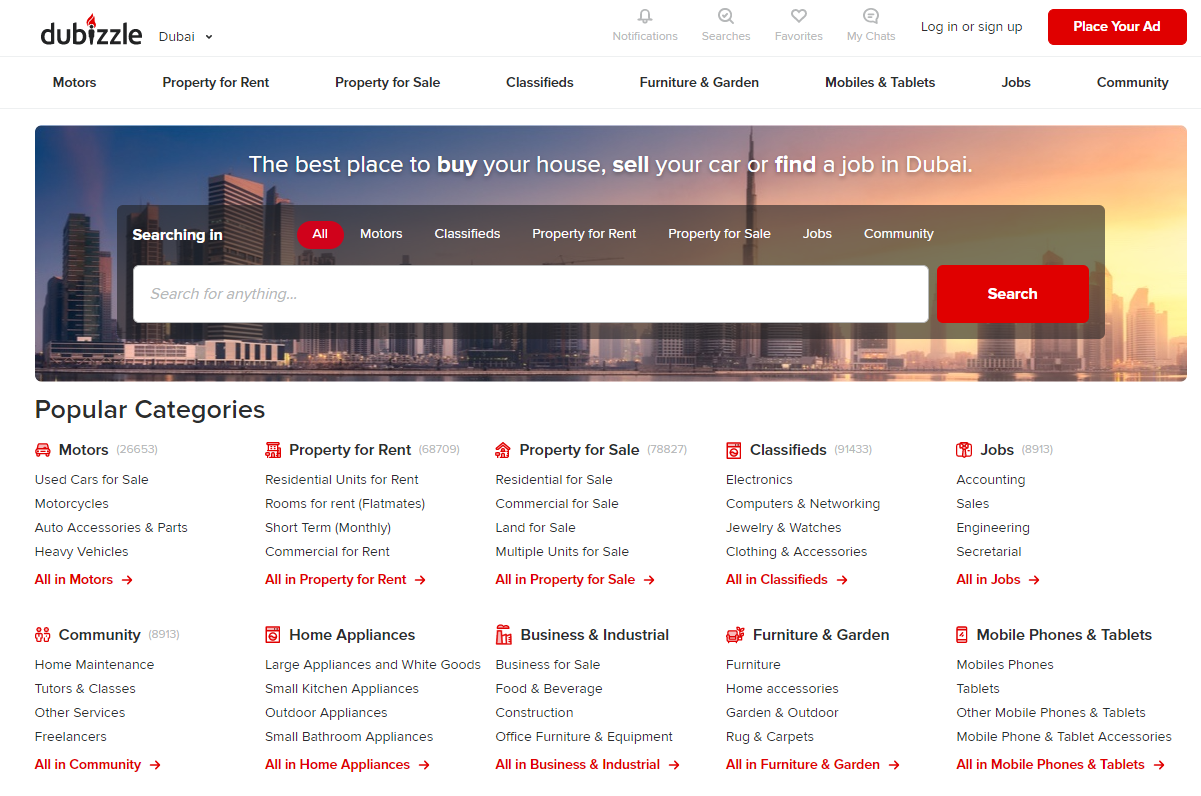
Task: Open All in Furniture & Garden link
Action: (x=813, y=765)
